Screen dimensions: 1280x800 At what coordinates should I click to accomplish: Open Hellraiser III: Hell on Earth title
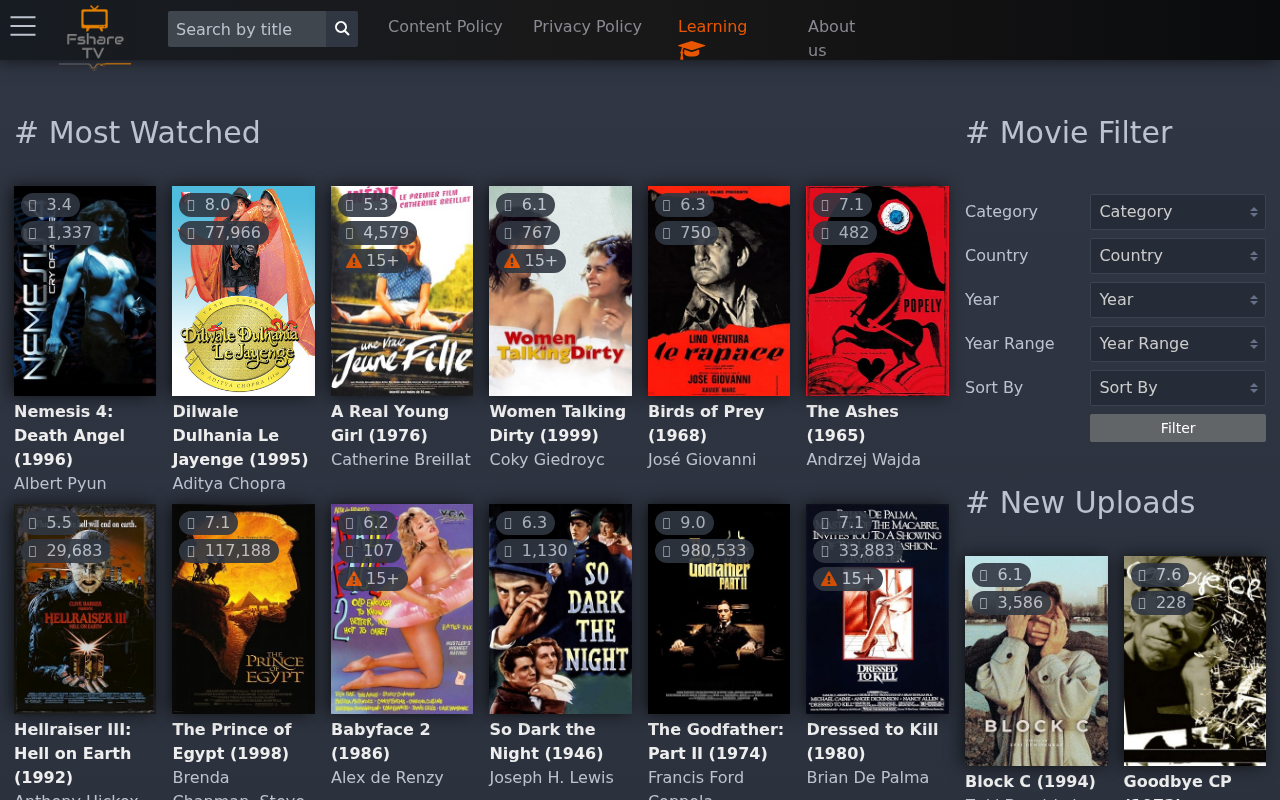point(72,753)
